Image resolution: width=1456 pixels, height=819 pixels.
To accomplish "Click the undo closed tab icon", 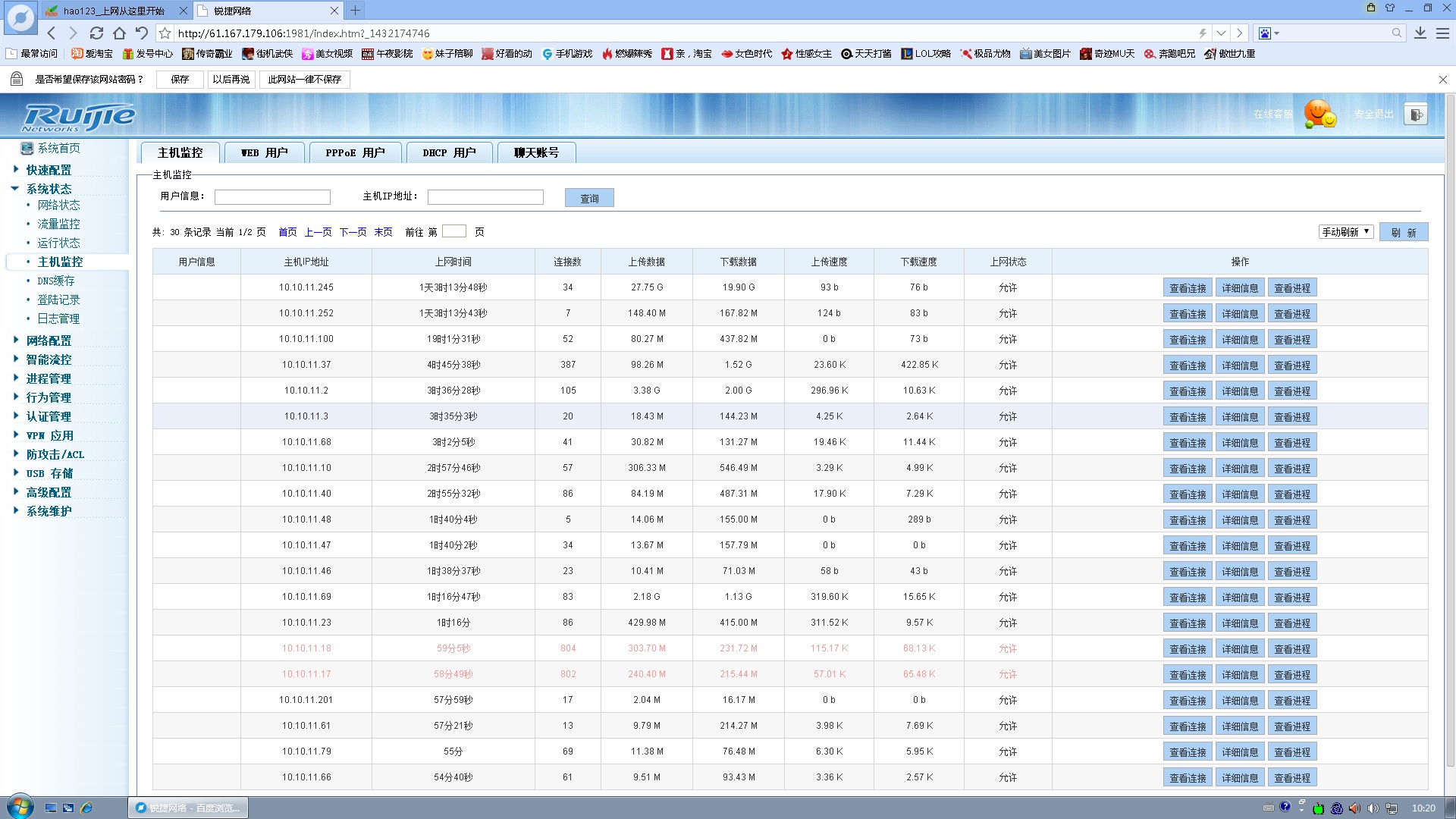I will point(142,33).
